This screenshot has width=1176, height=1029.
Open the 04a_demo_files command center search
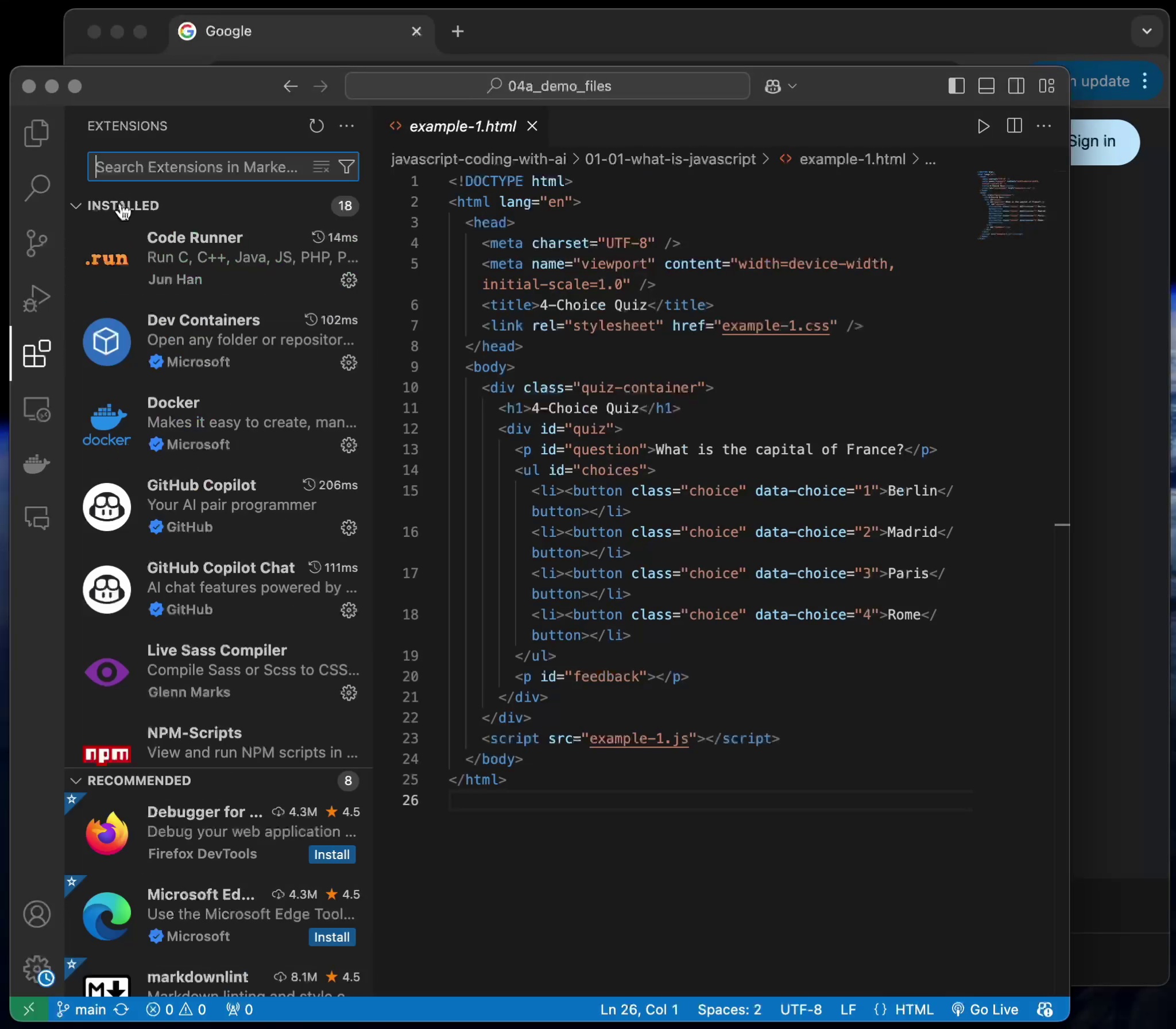click(x=547, y=86)
